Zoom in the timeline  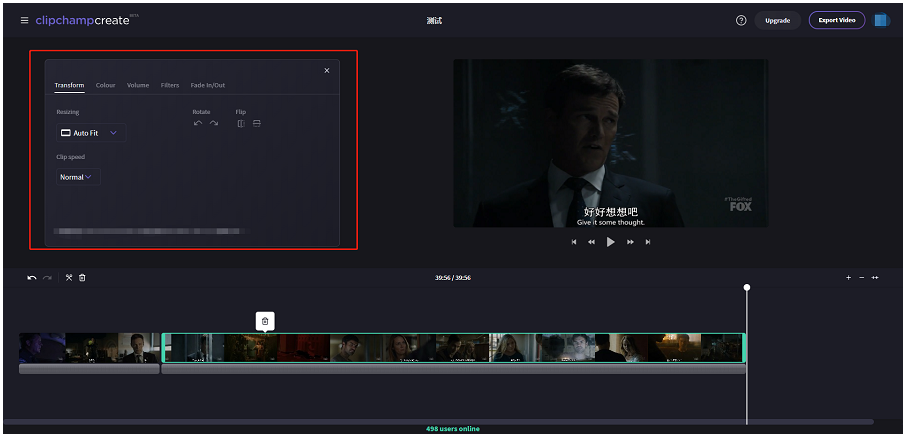click(848, 278)
